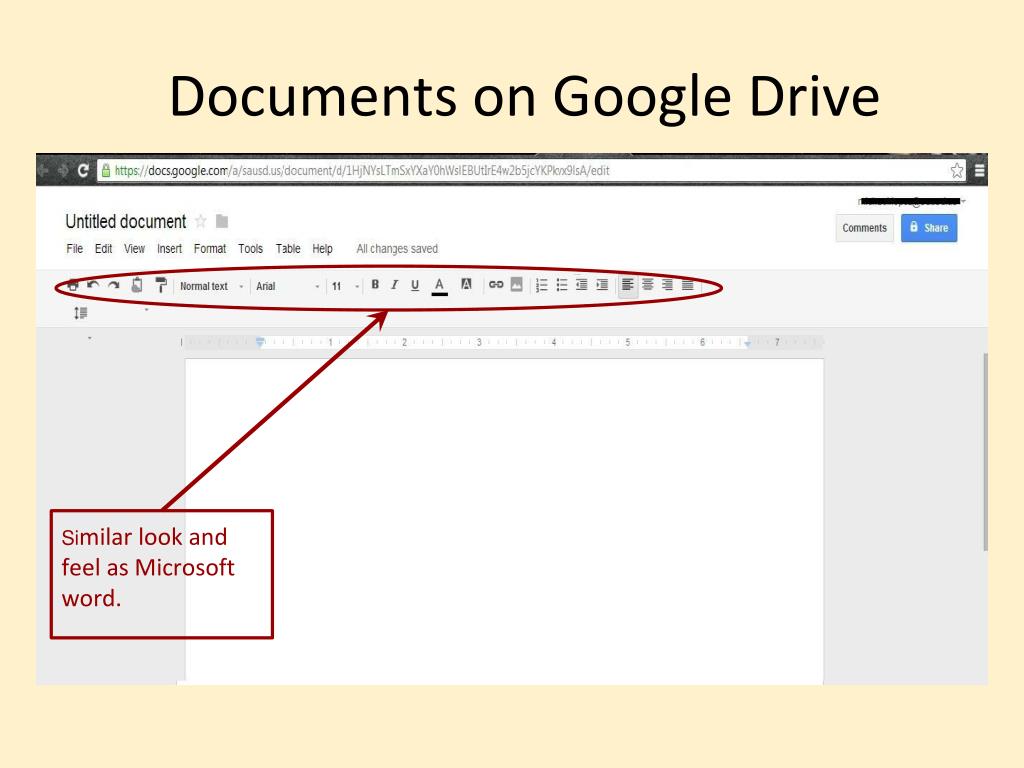Align text to the right
Image resolution: width=1024 pixels, height=768 pixels.
click(x=667, y=285)
